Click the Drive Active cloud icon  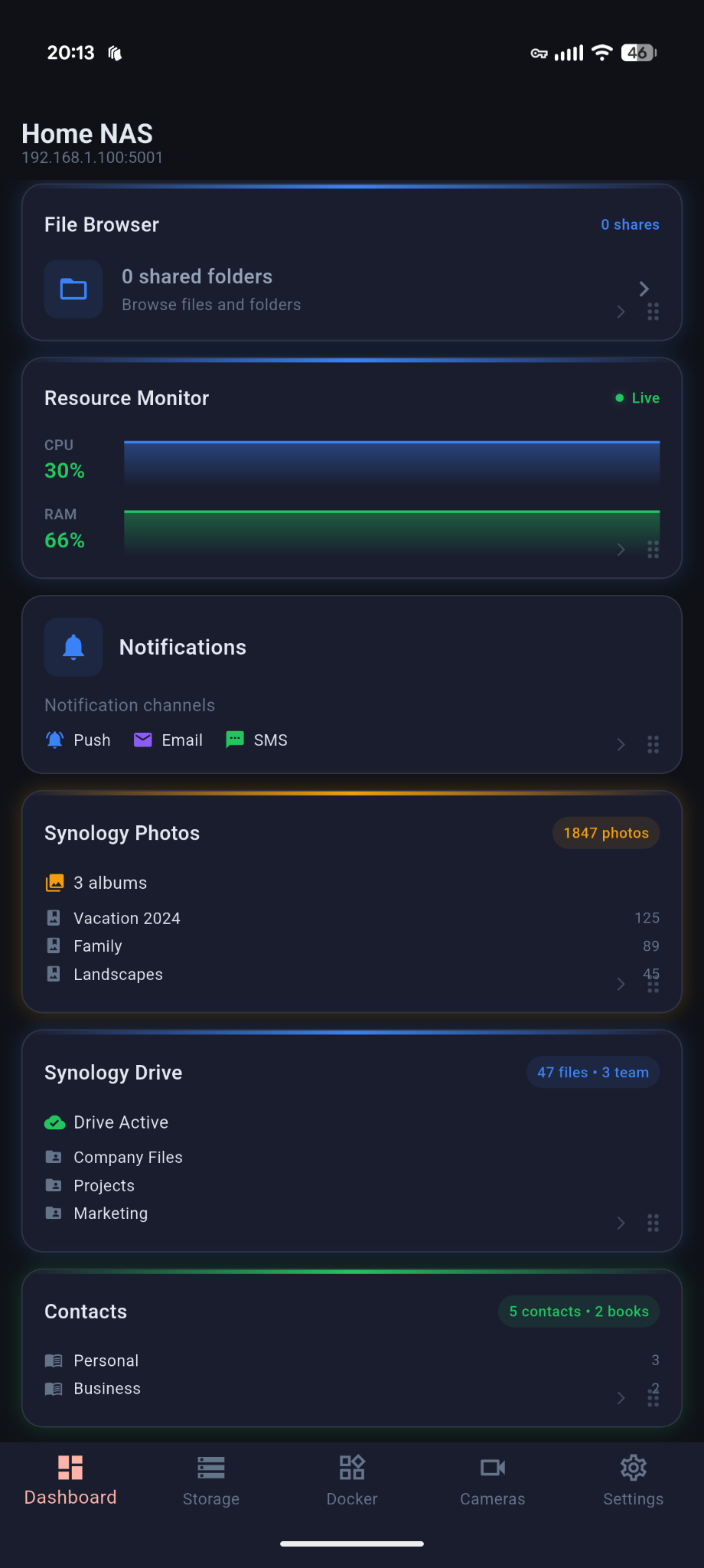point(54,1122)
